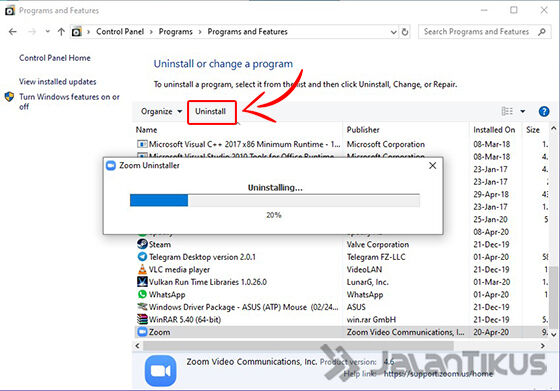
Task: Select Programs breadcrumb
Action: coord(175,32)
